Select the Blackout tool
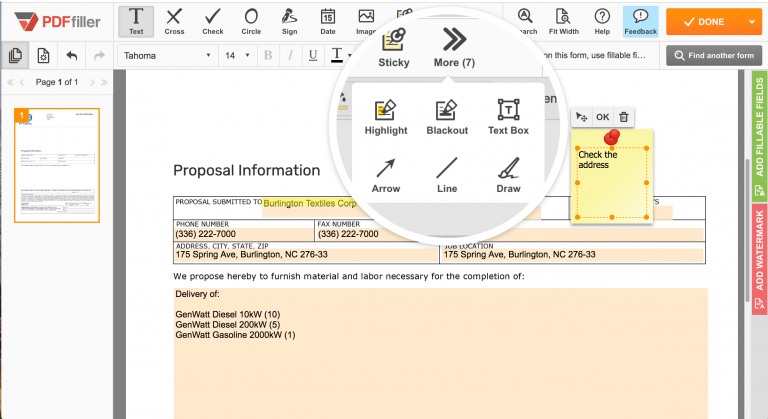 (x=447, y=118)
